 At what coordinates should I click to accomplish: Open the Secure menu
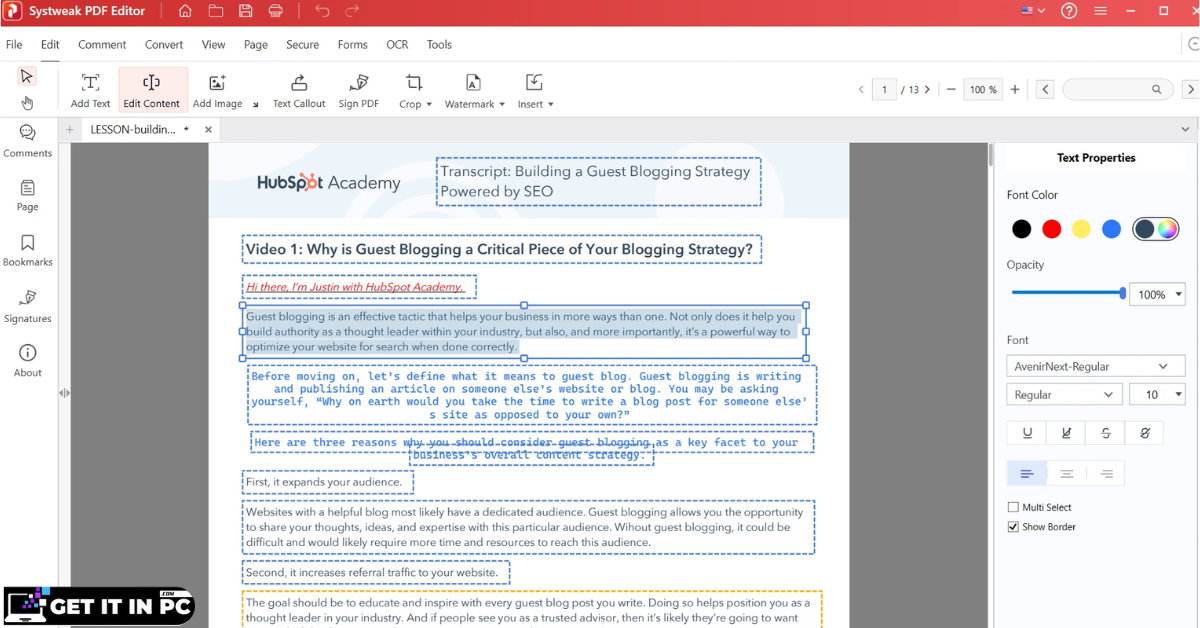(302, 45)
